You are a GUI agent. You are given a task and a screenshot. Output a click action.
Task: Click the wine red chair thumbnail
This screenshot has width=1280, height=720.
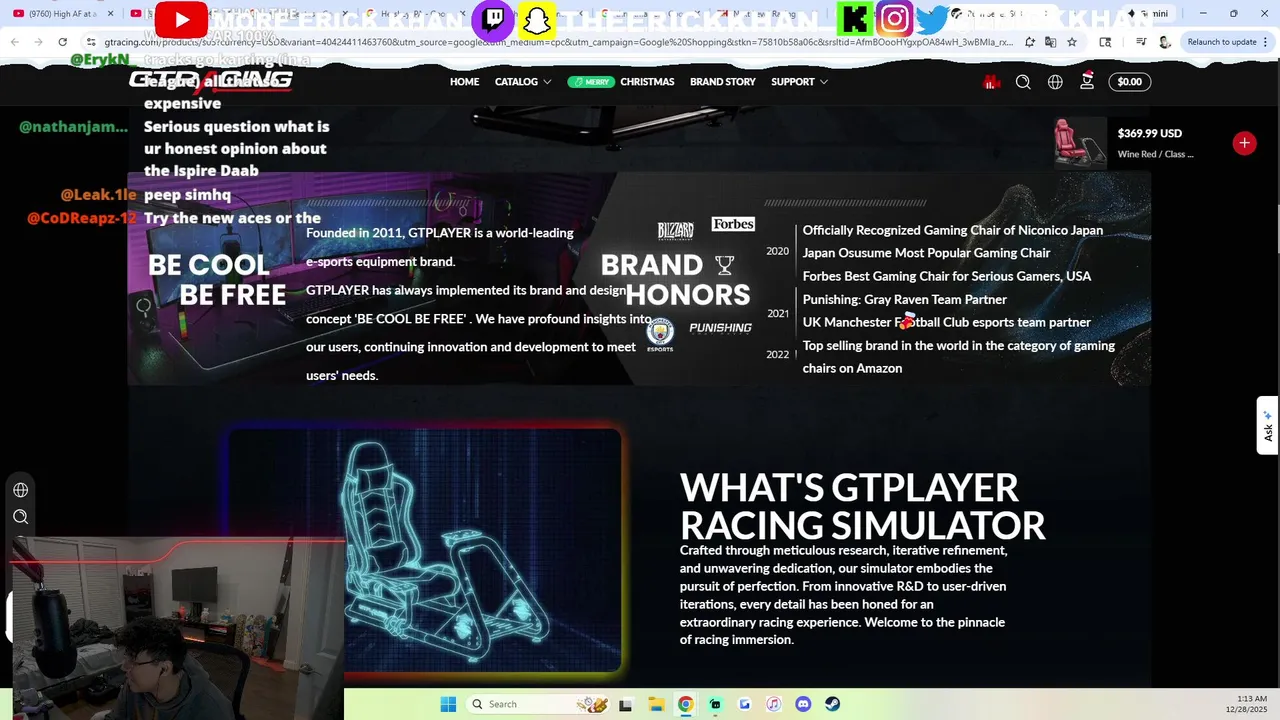(1079, 143)
